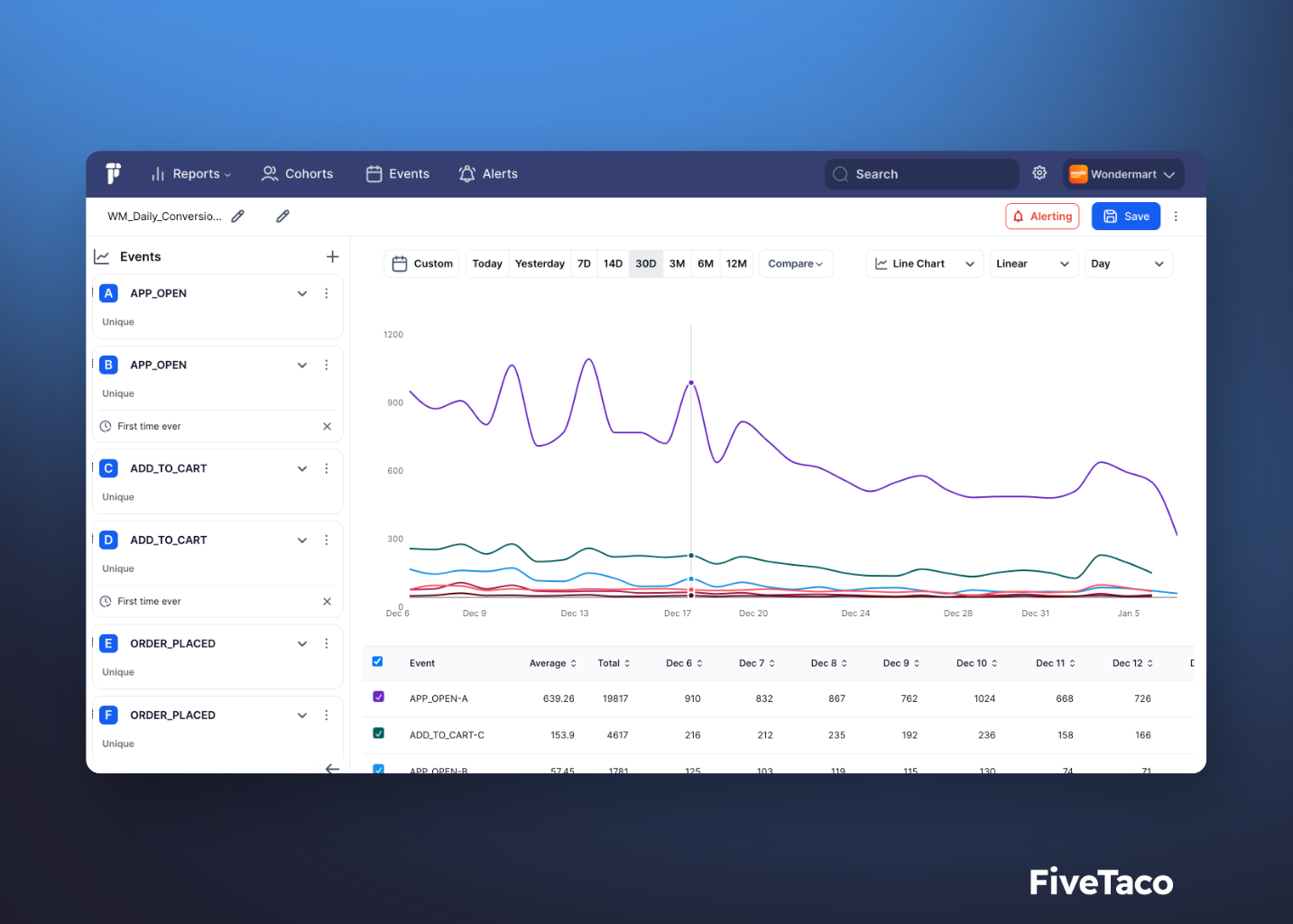Expand event F ORDER_PLACED chevron
Screen dimensions: 1293x924
[x=302, y=716]
